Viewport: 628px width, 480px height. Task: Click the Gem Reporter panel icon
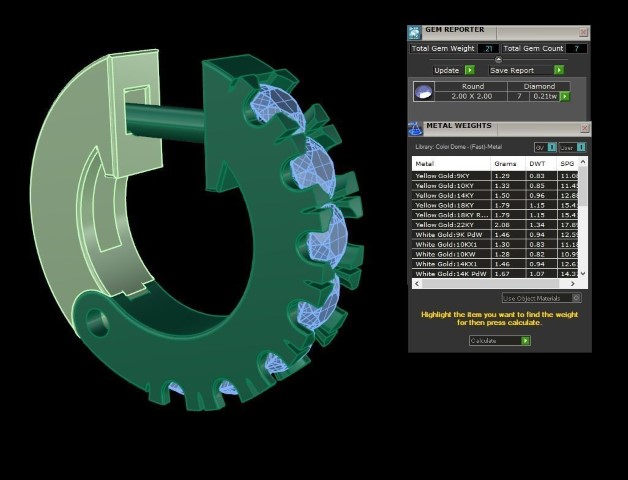coord(415,32)
